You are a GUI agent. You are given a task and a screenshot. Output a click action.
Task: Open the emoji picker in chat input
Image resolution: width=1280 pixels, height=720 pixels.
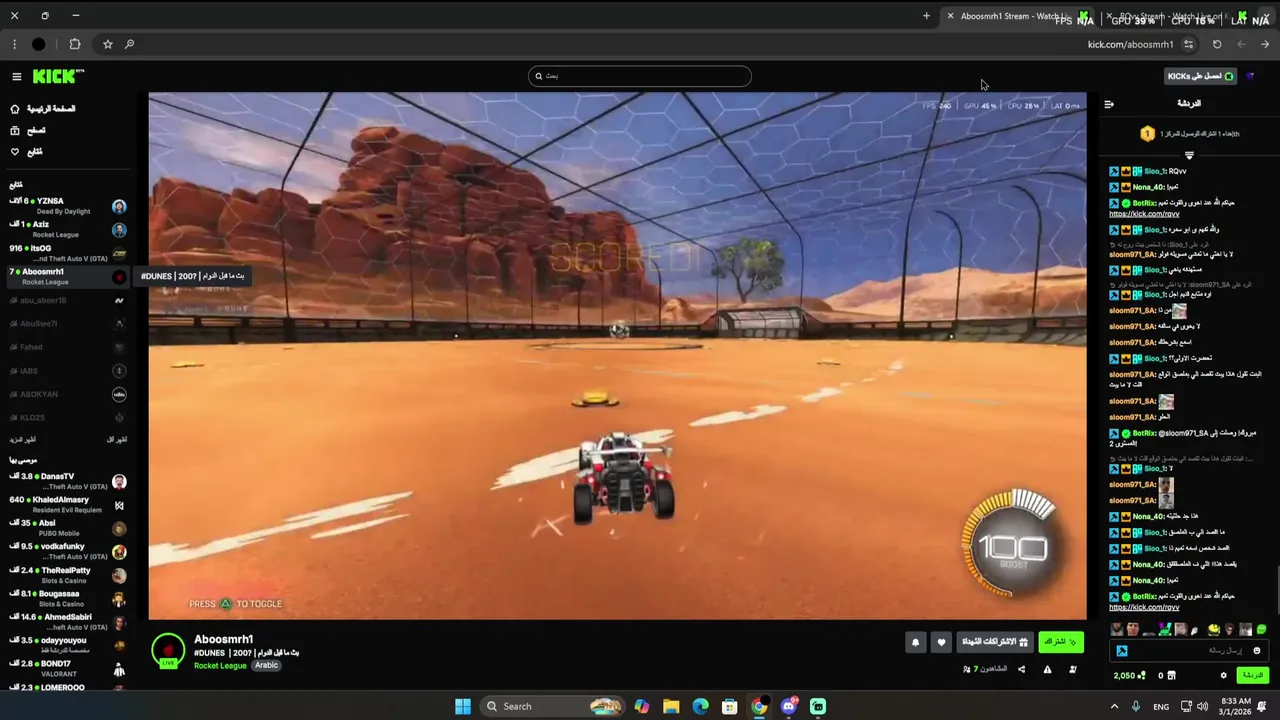pos(1257,651)
